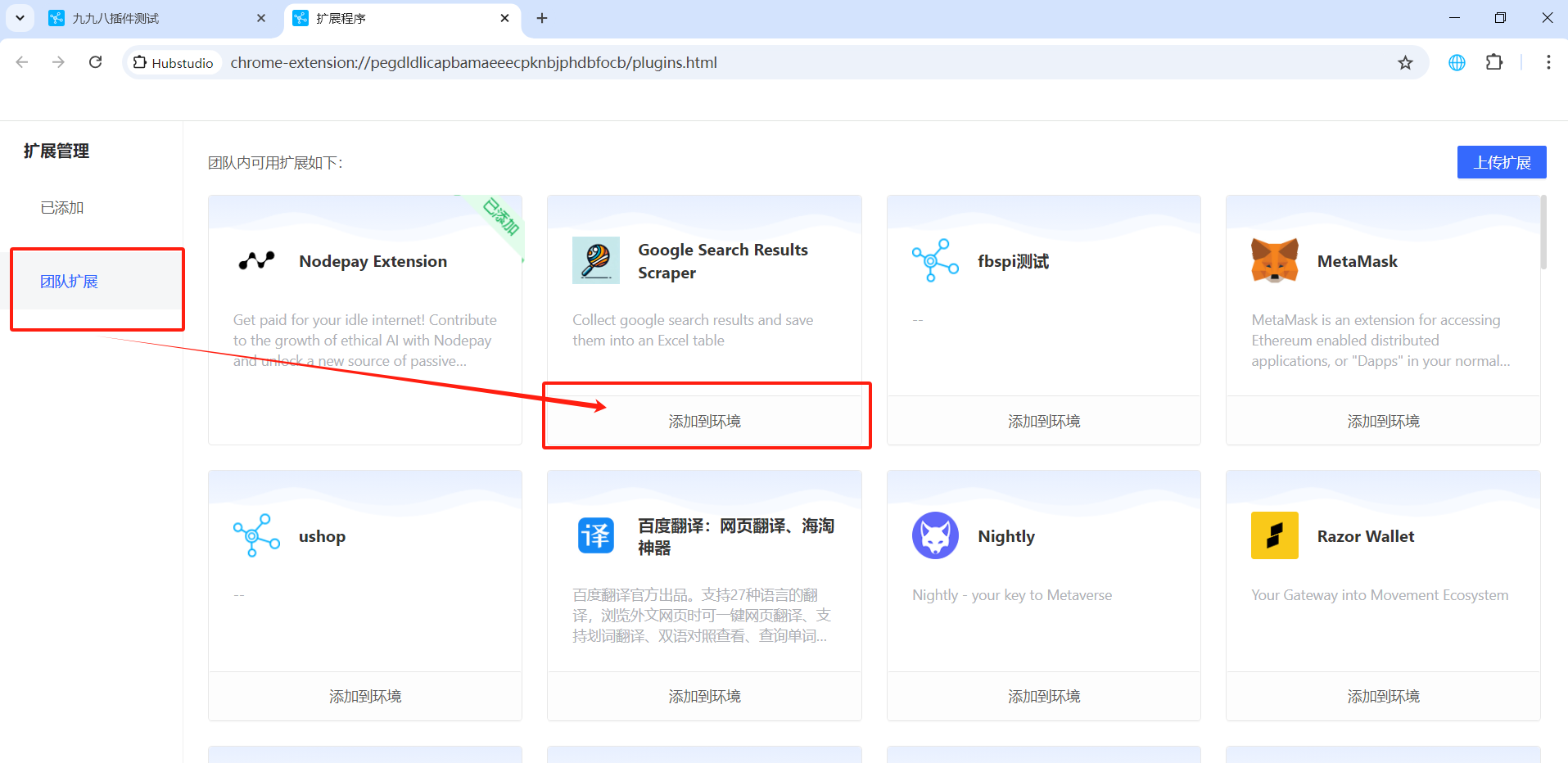
Task: Click 'Your Gateway into Movement Ecosystem' description
Action: tap(1380, 595)
